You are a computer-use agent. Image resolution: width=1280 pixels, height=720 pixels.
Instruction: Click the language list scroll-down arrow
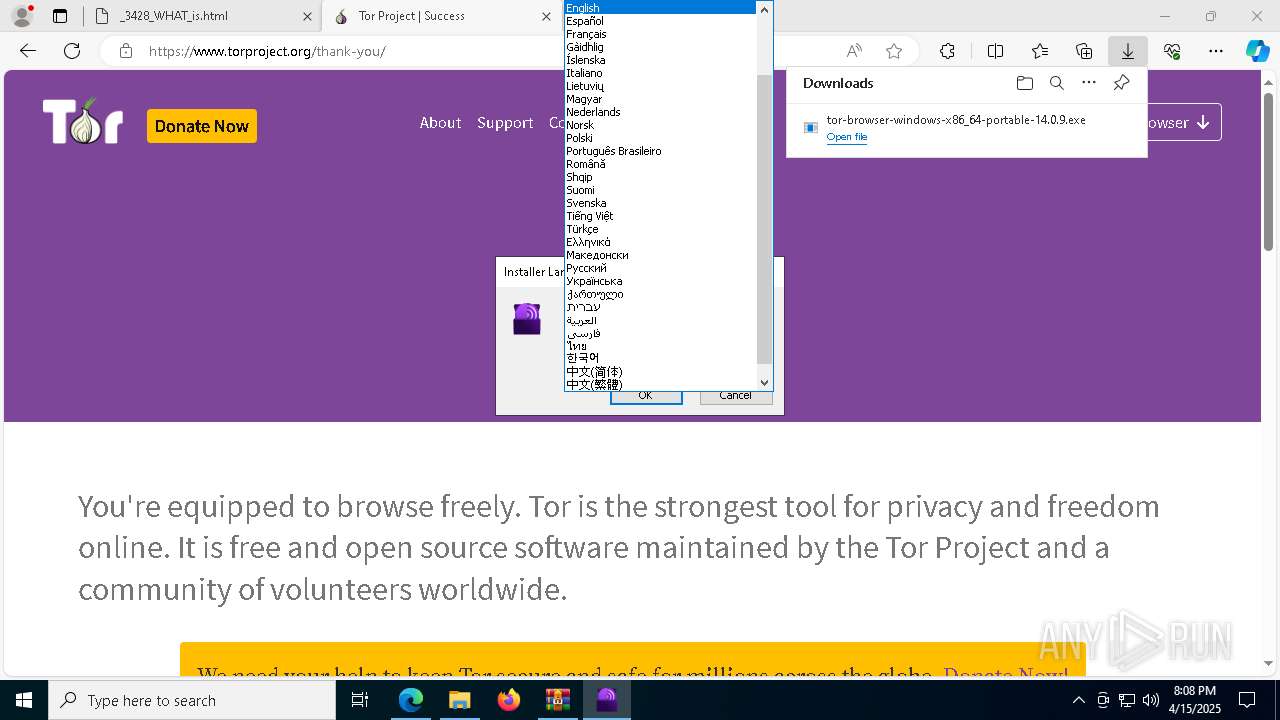click(765, 382)
